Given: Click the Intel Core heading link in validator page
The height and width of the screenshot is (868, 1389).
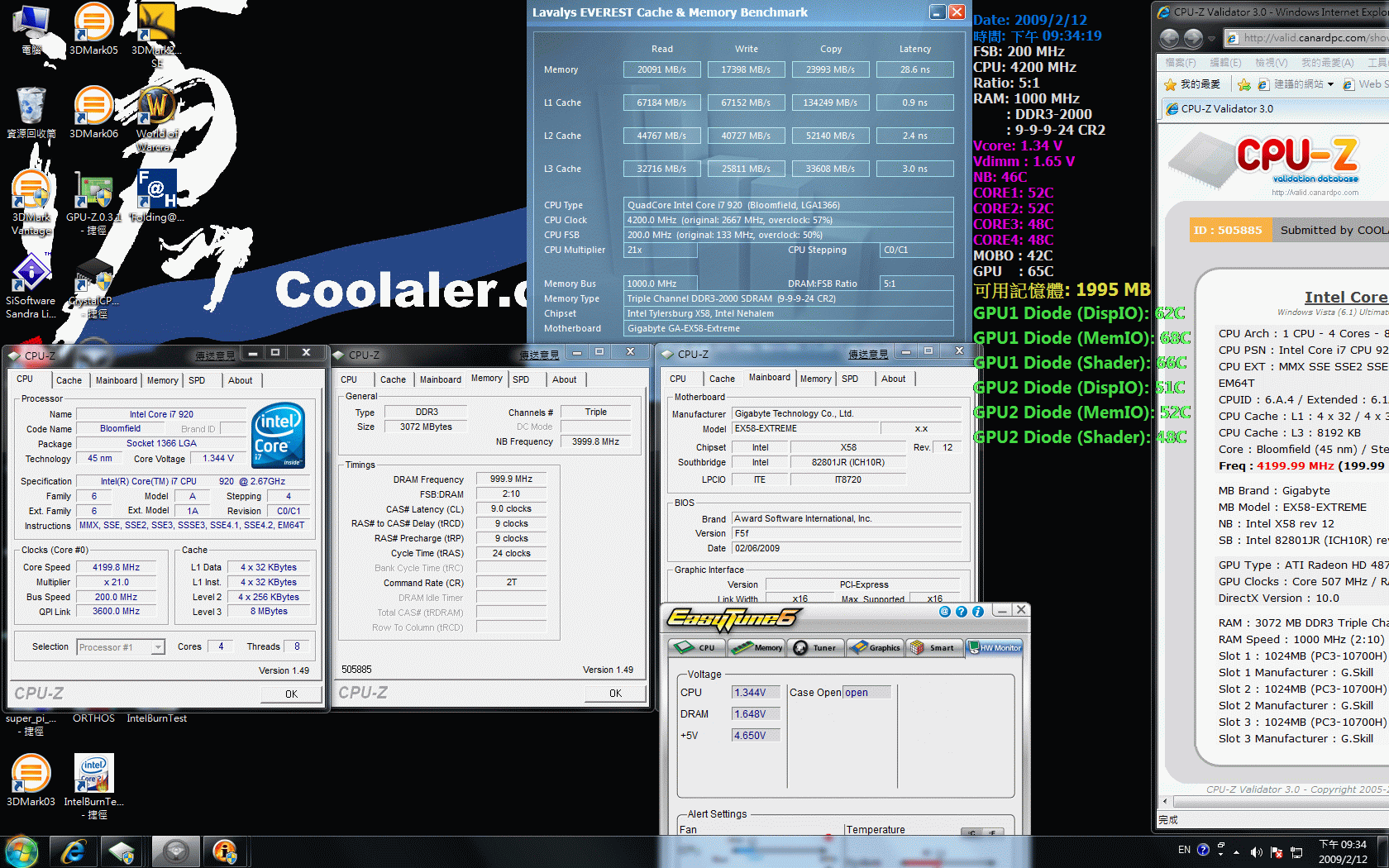Looking at the screenshot, I should [1346, 297].
